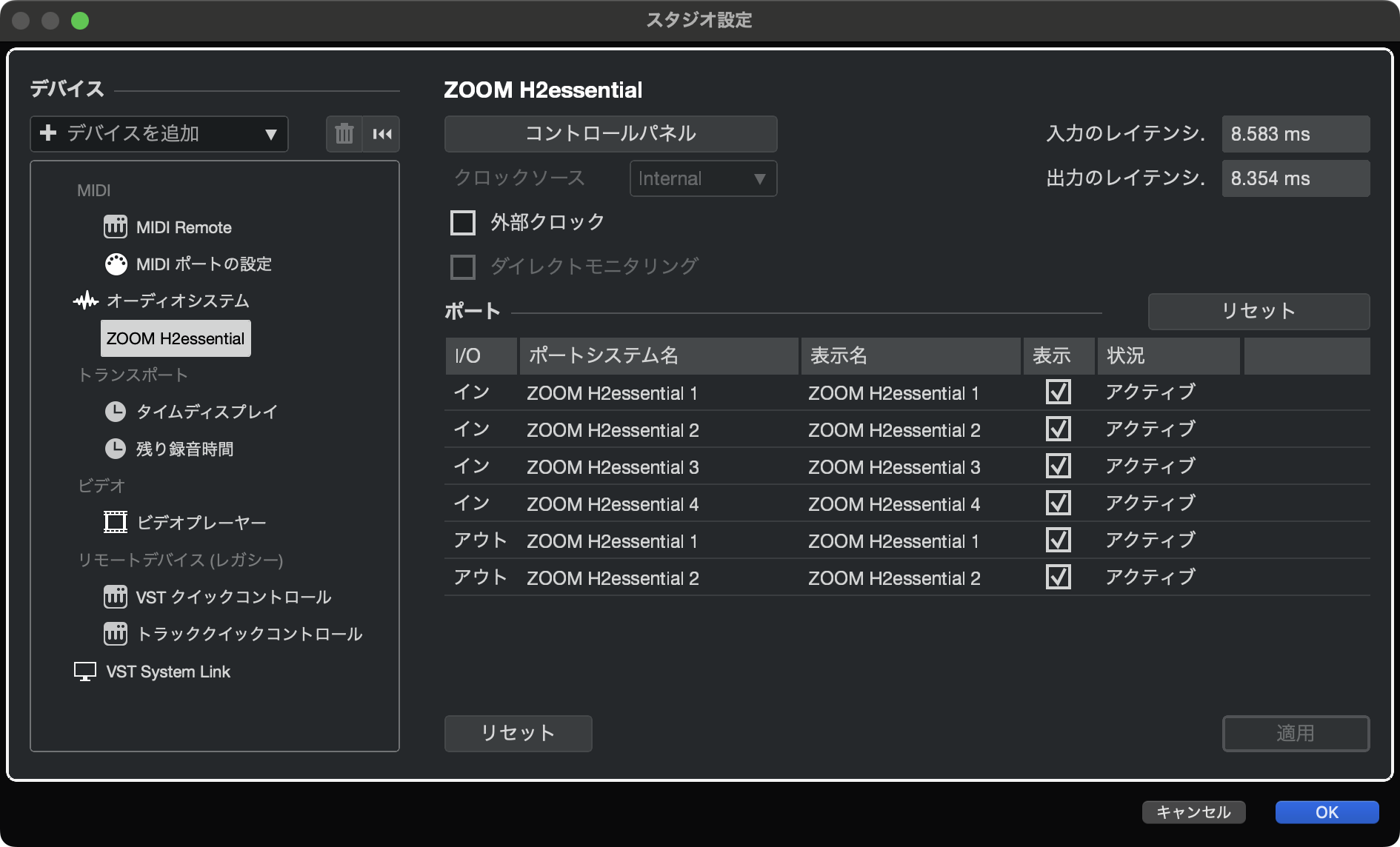Click the 表示 column header
Image resolution: width=1400 pixels, height=847 pixels.
coord(1059,356)
